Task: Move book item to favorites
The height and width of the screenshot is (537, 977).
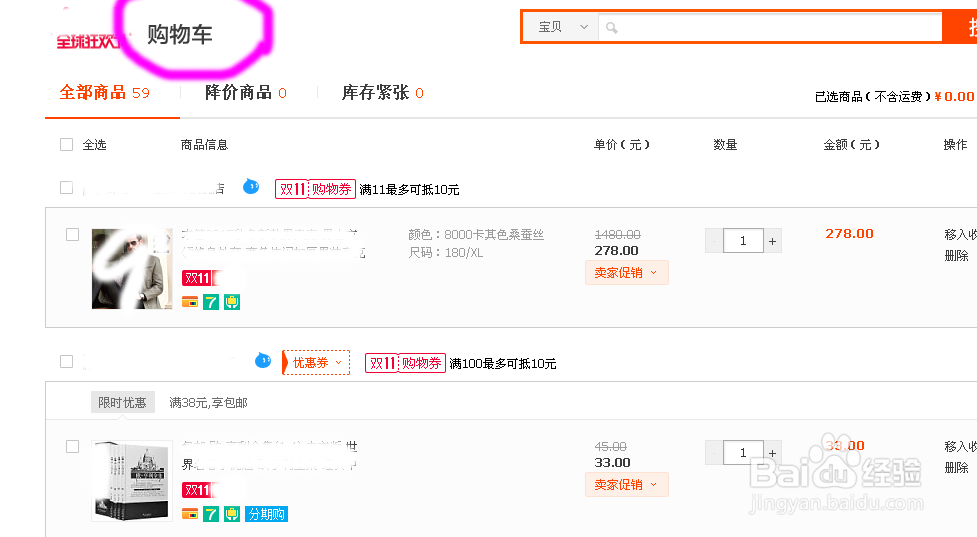Action: [960, 446]
